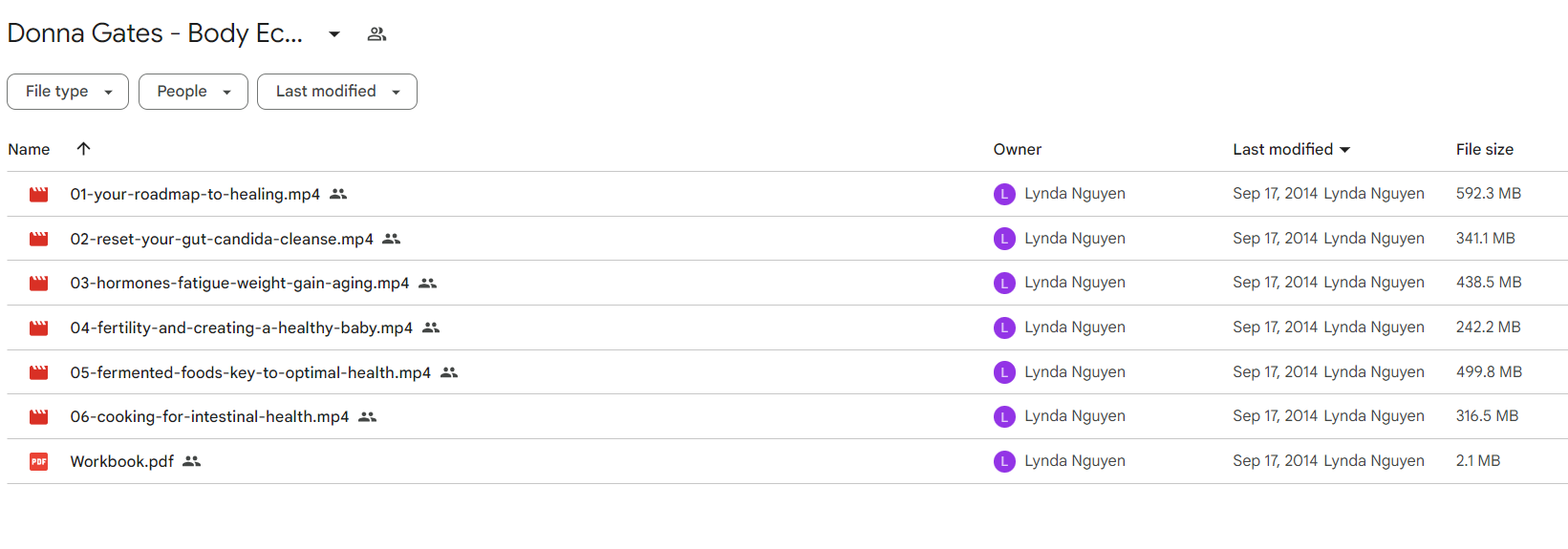
Task: Open folder title dropdown arrow
Action: pos(334,34)
